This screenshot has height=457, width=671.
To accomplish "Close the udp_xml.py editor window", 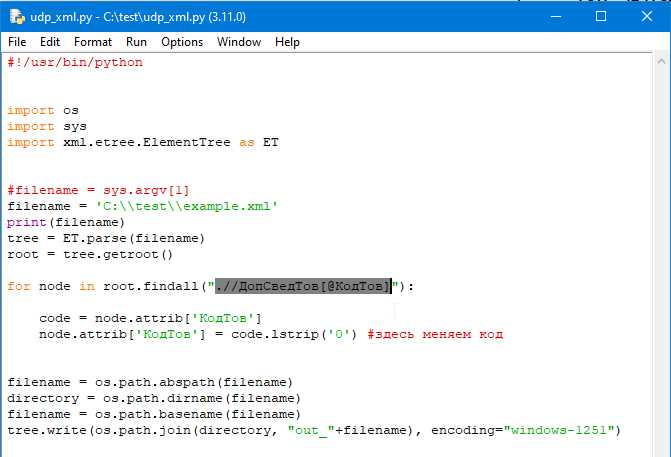I will (x=646, y=16).
